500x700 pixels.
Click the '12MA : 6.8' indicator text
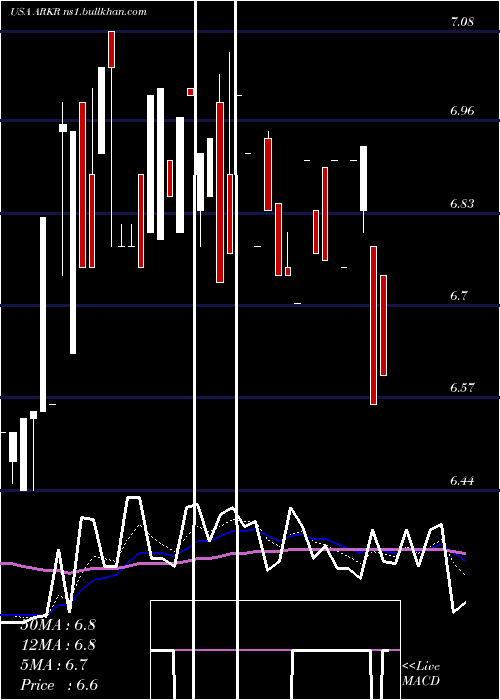click(58, 645)
